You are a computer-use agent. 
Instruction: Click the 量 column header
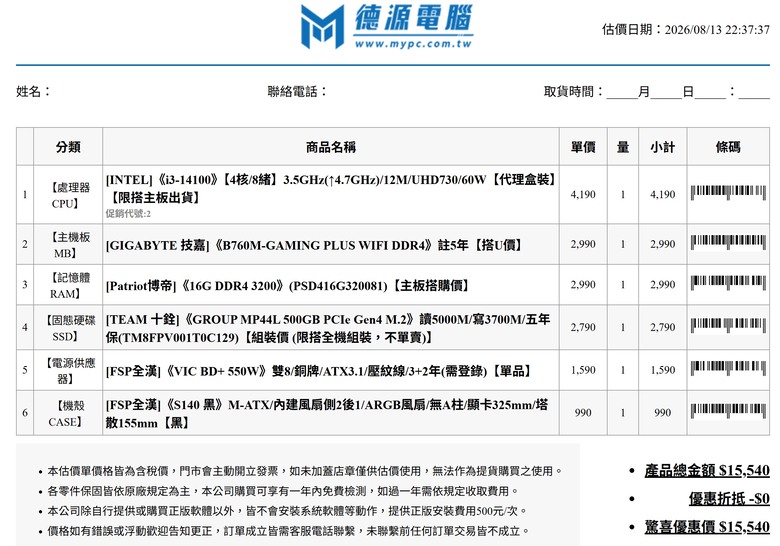[x=623, y=147]
